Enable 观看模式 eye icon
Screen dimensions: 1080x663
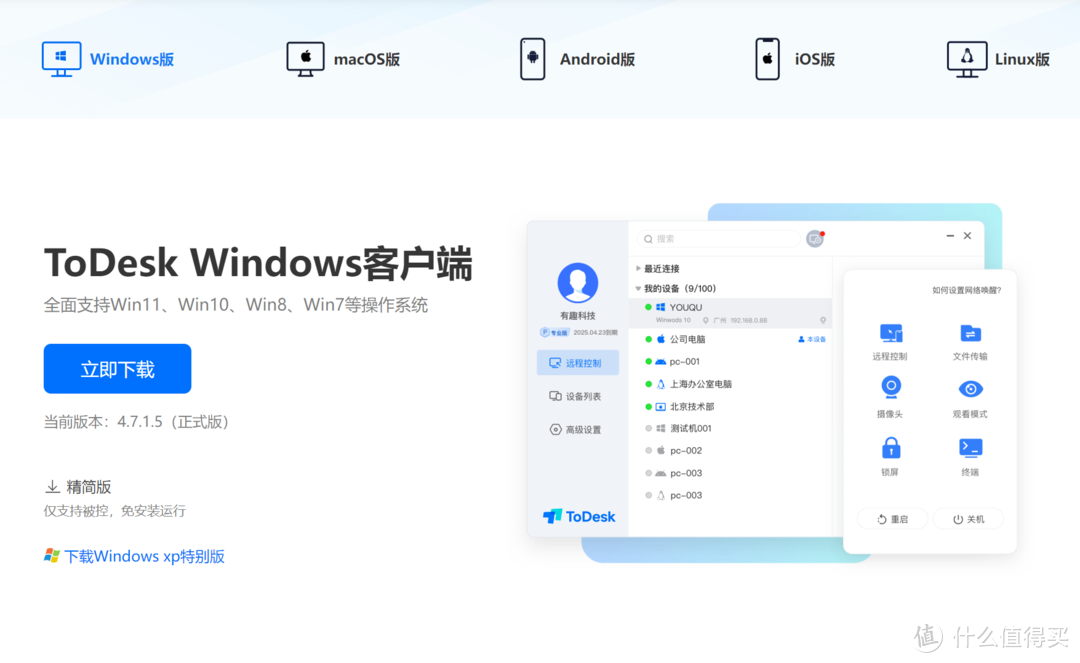pos(970,390)
